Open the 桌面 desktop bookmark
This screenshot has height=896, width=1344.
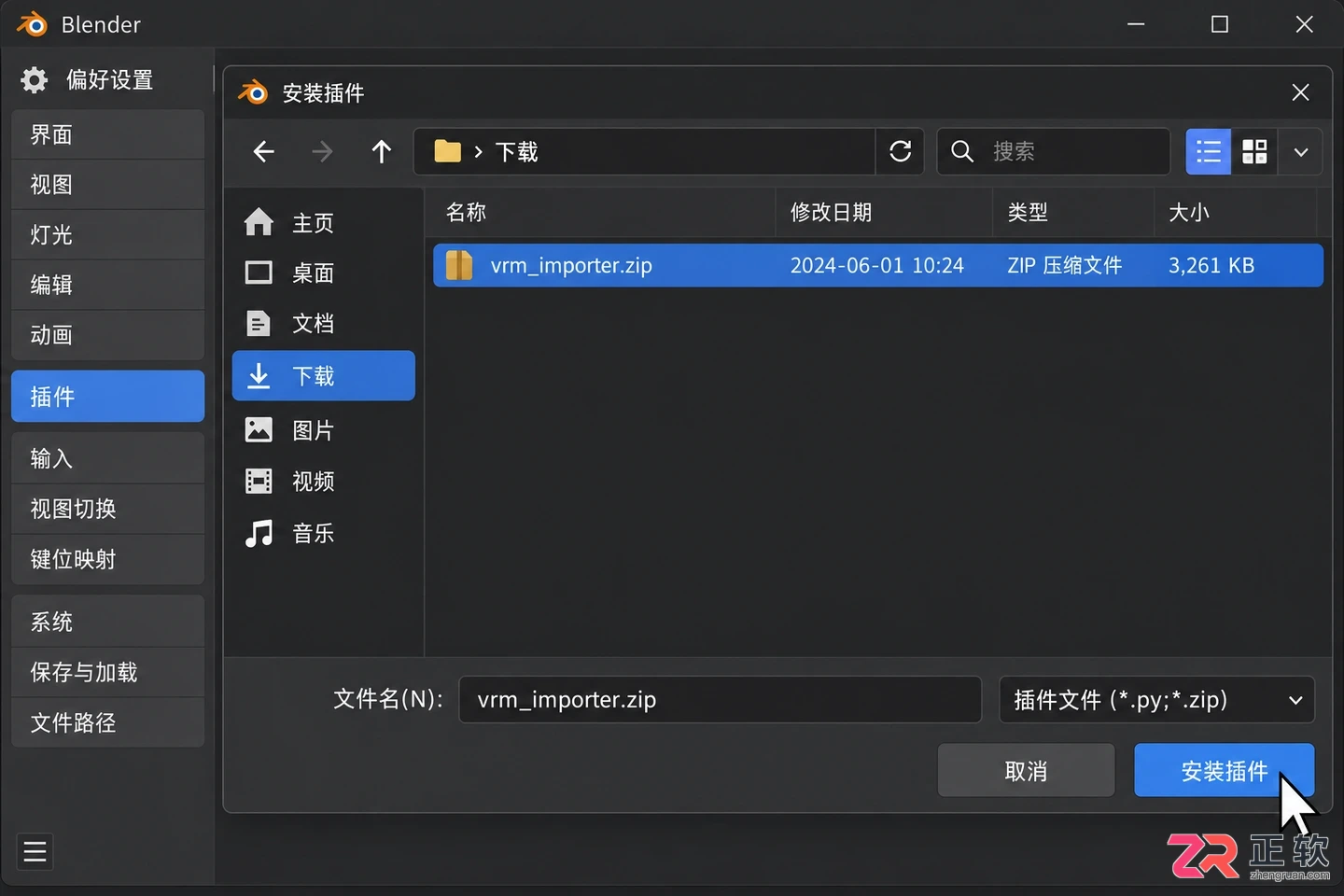tap(323, 273)
